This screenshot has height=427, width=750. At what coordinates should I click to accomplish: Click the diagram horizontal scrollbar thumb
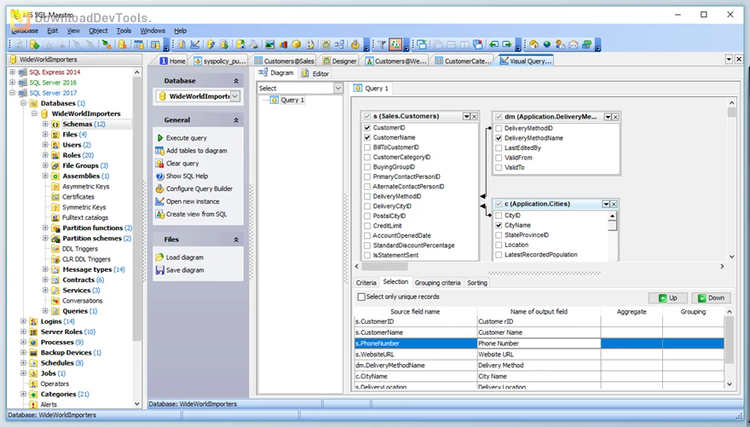(x=385, y=266)
